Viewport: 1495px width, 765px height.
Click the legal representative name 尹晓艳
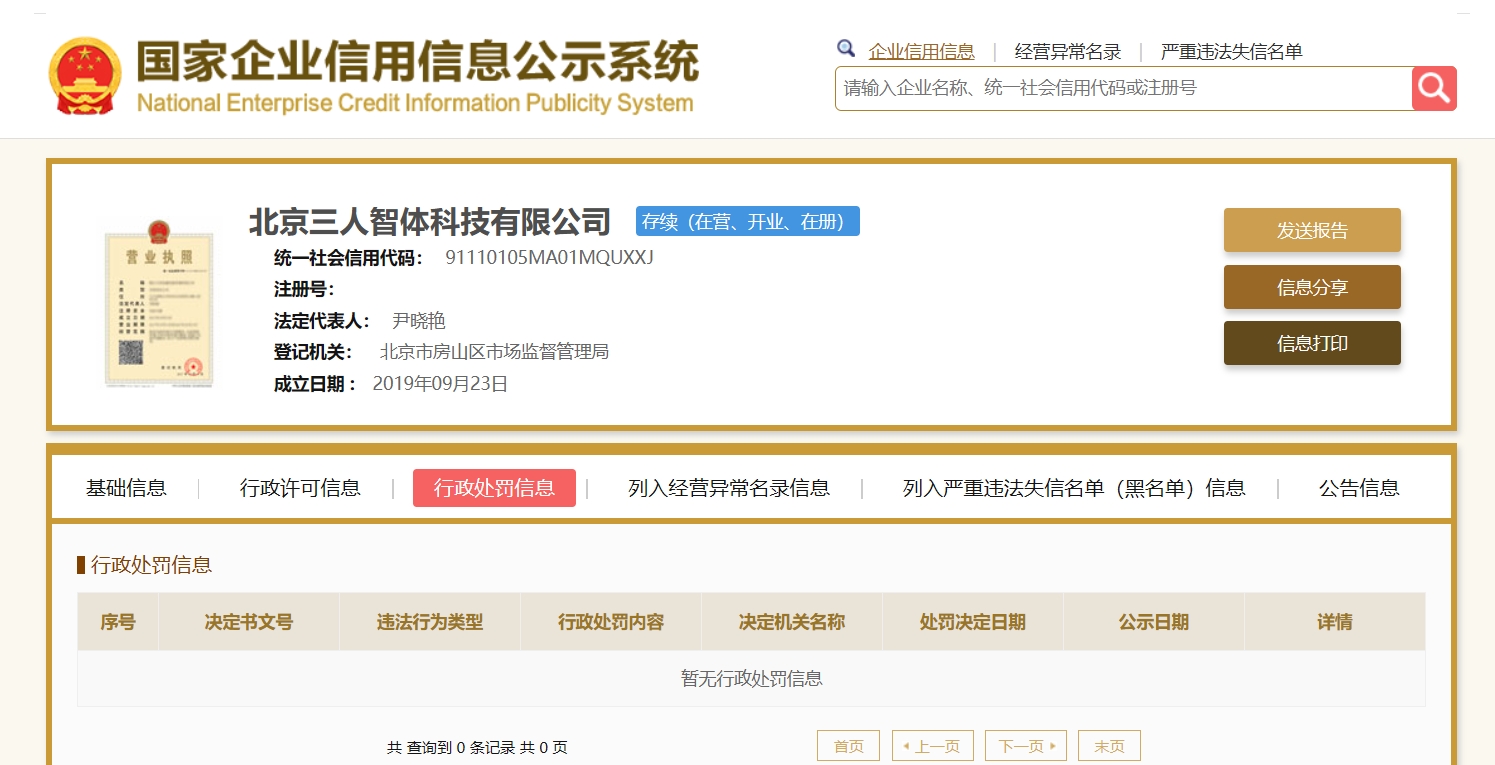click(x=418, y=321)
